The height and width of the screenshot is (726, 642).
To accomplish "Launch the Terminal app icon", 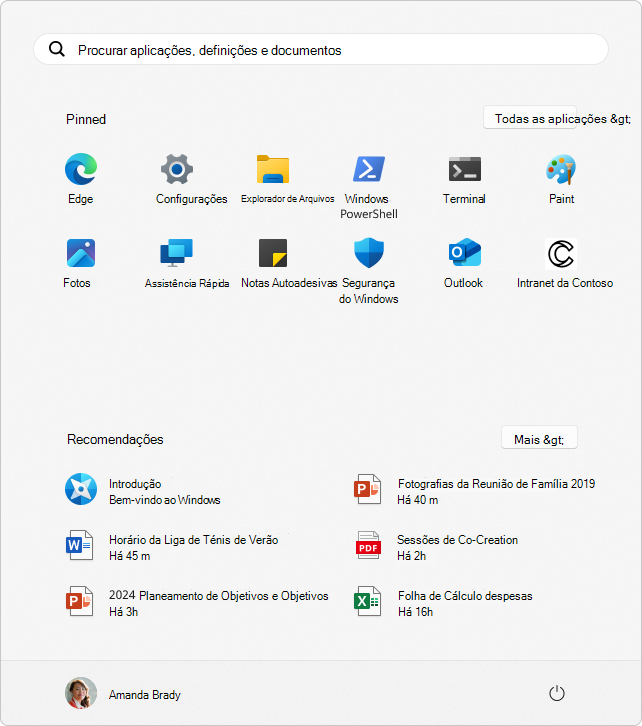I will pyautogui.click(x=465, y=169).
